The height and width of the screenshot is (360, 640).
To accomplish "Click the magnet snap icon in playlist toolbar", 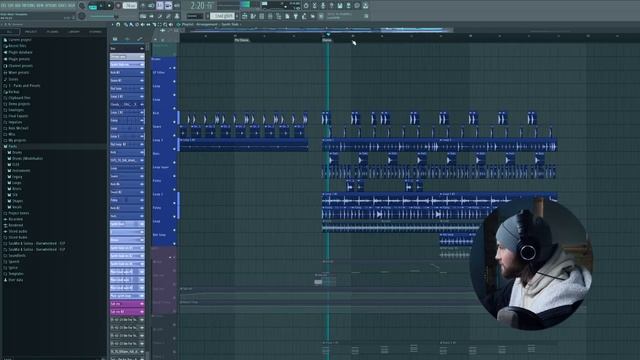I will 118,24.
